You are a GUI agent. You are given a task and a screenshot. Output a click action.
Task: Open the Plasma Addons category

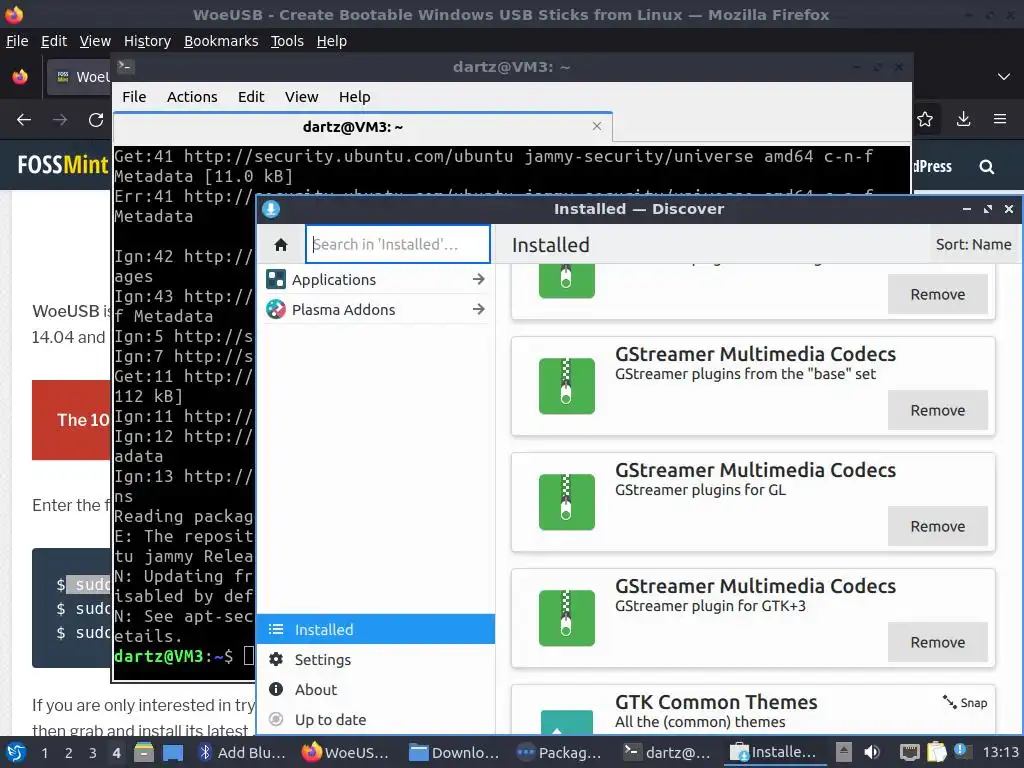(x=376, y=310)
